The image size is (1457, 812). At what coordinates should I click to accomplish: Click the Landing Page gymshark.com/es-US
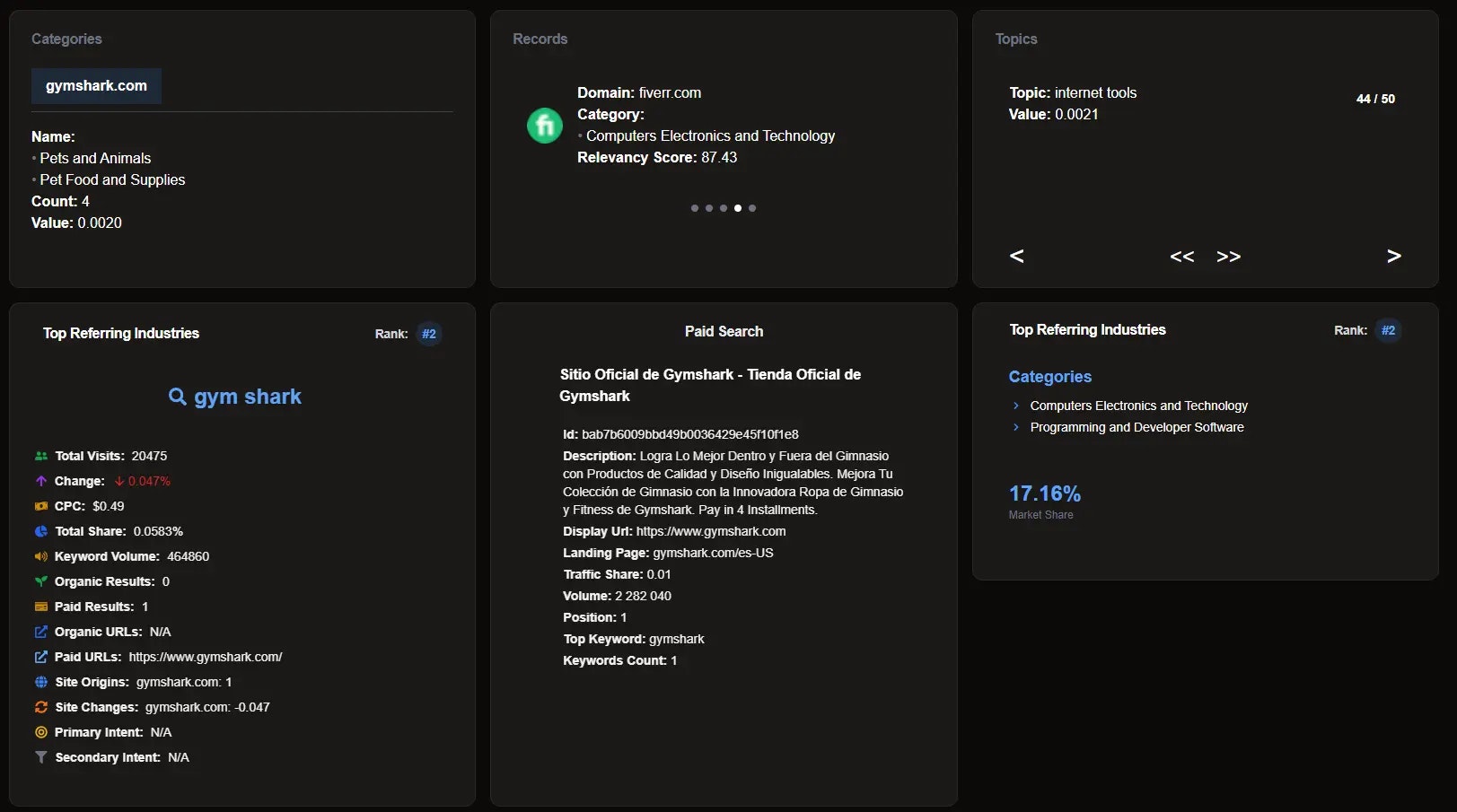(713, 553)
